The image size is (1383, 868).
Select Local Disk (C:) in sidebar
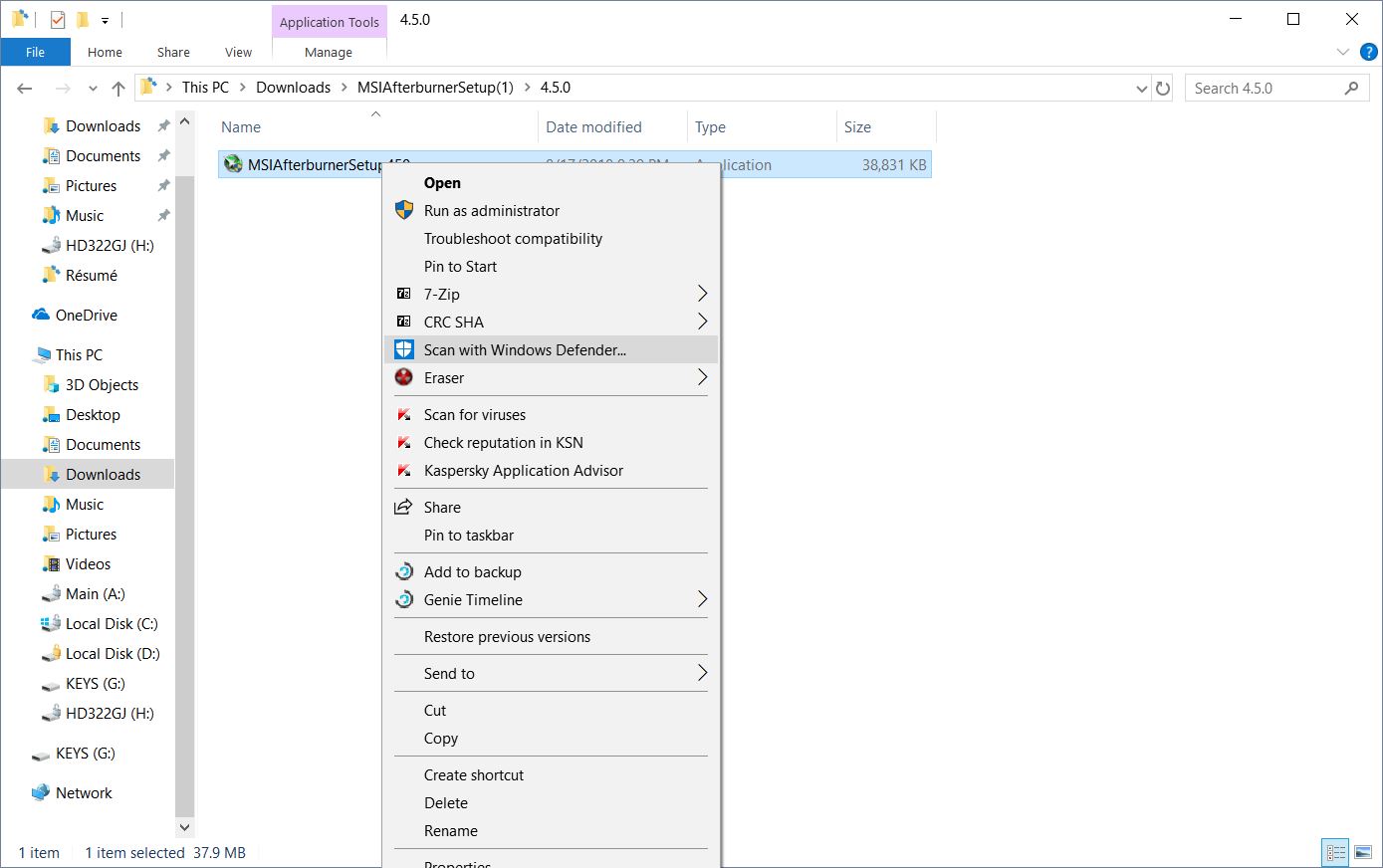click(x=112, y=623)
